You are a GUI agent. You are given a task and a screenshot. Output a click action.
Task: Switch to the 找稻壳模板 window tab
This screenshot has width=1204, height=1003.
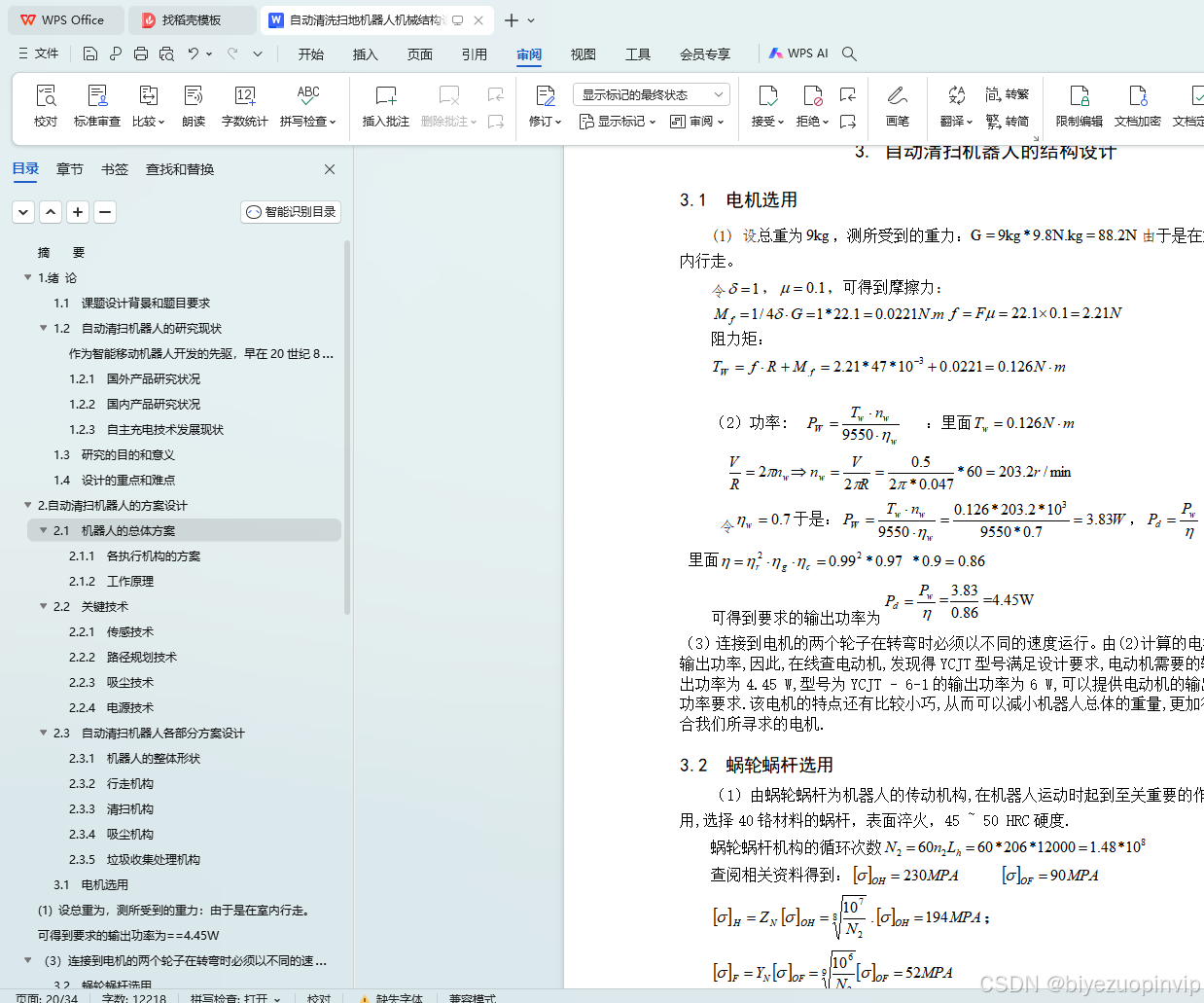[192, 19]
